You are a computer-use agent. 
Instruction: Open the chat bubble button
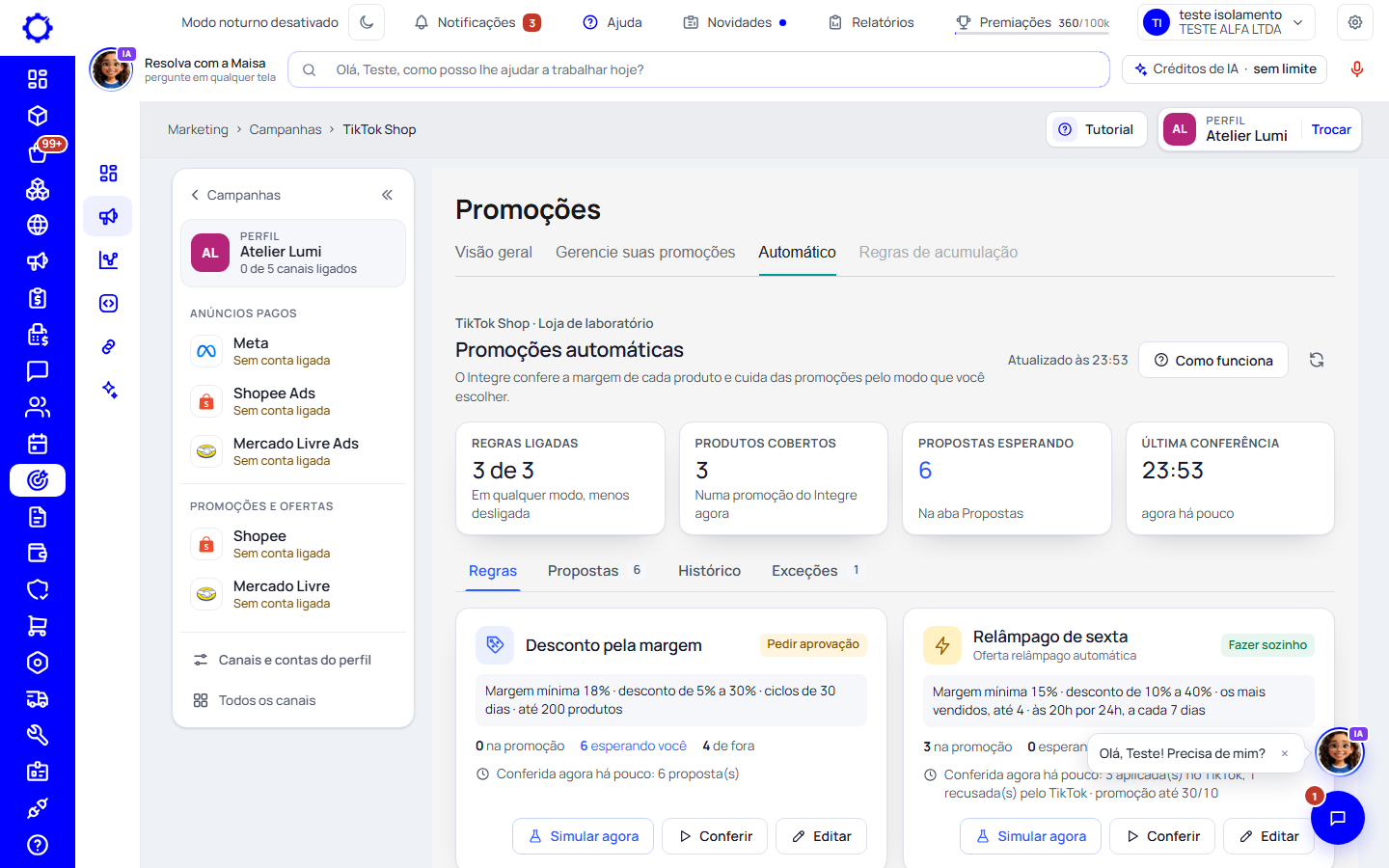(1338, 818)
